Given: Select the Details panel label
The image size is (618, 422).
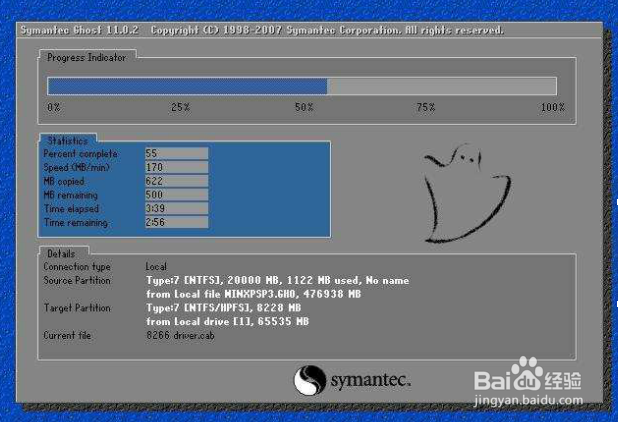Looking at the screenshot, I should tap(61, 254).
